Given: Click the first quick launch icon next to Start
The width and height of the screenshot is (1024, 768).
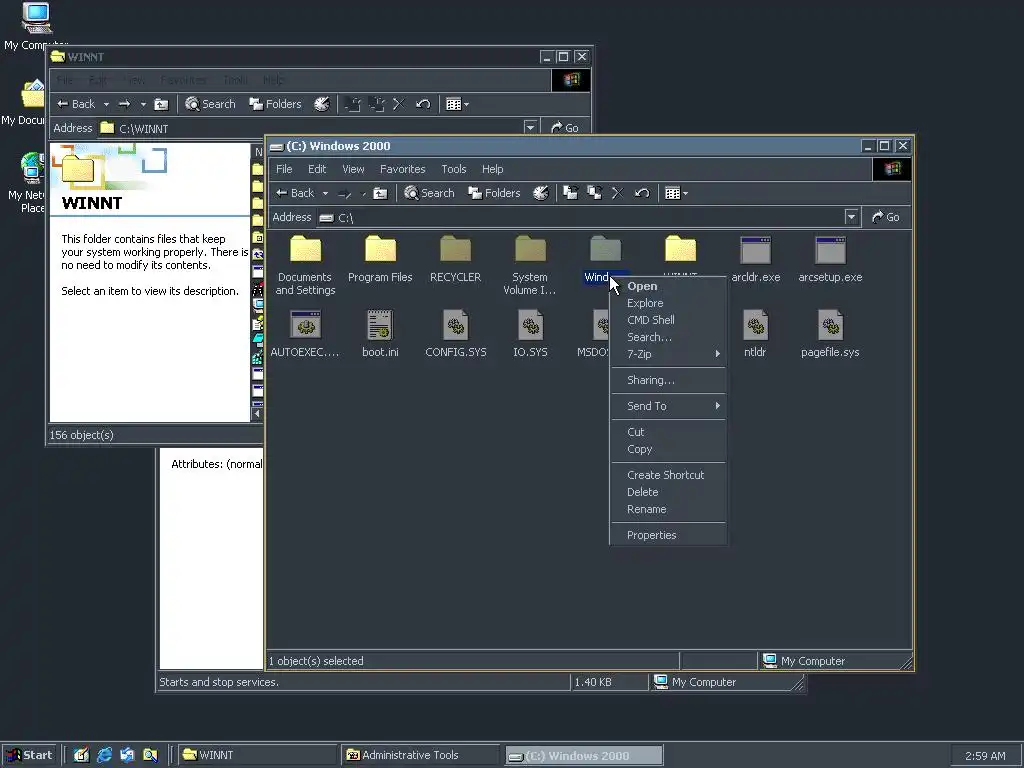Looking at the screenshot, I should coord(81,755).
